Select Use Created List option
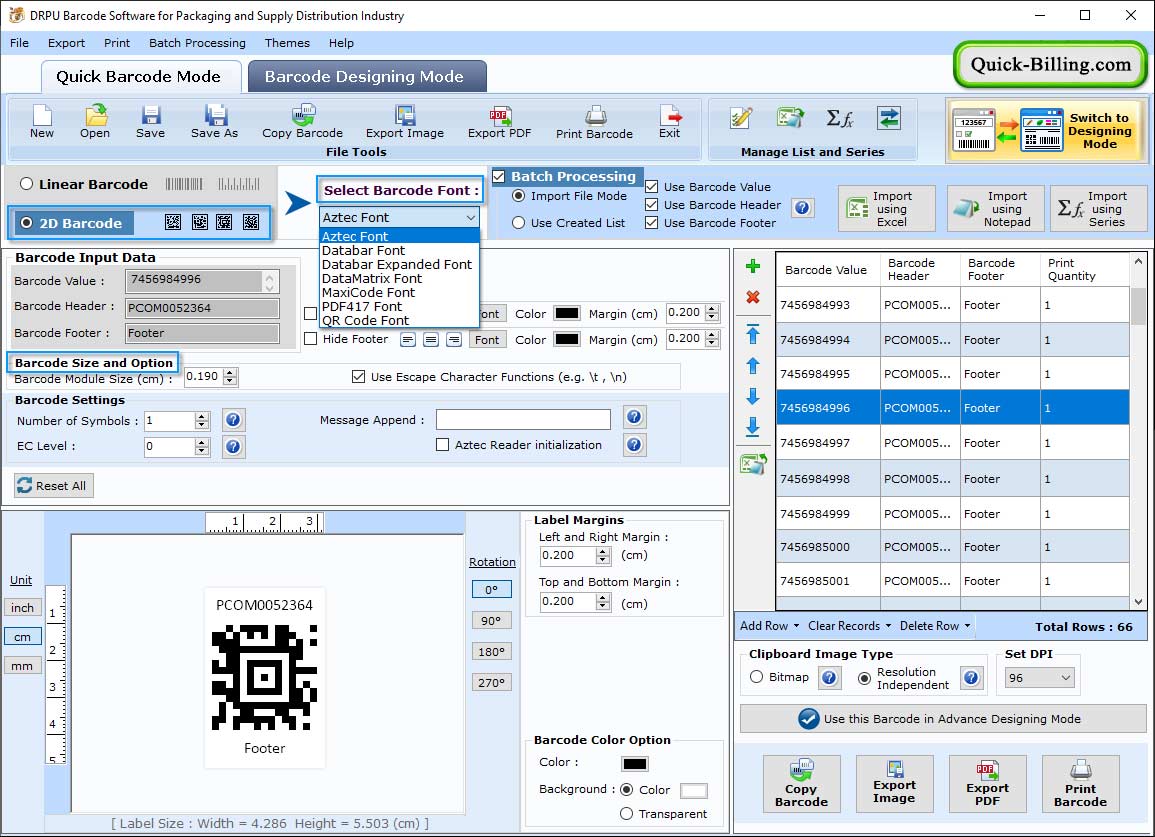The width and height of the screenshot is (1155, 837). (519, 223)
